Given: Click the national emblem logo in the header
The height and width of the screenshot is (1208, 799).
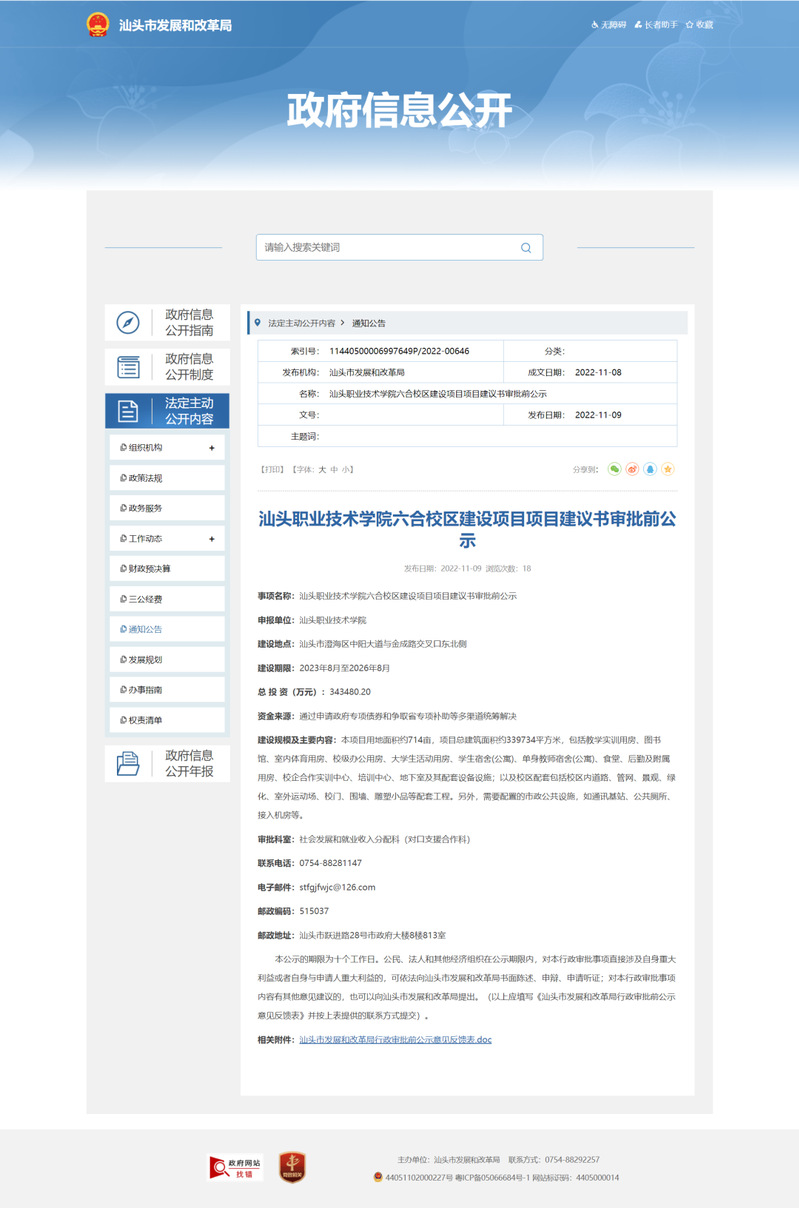Looking at the screenshot, I should click(97, 25).
